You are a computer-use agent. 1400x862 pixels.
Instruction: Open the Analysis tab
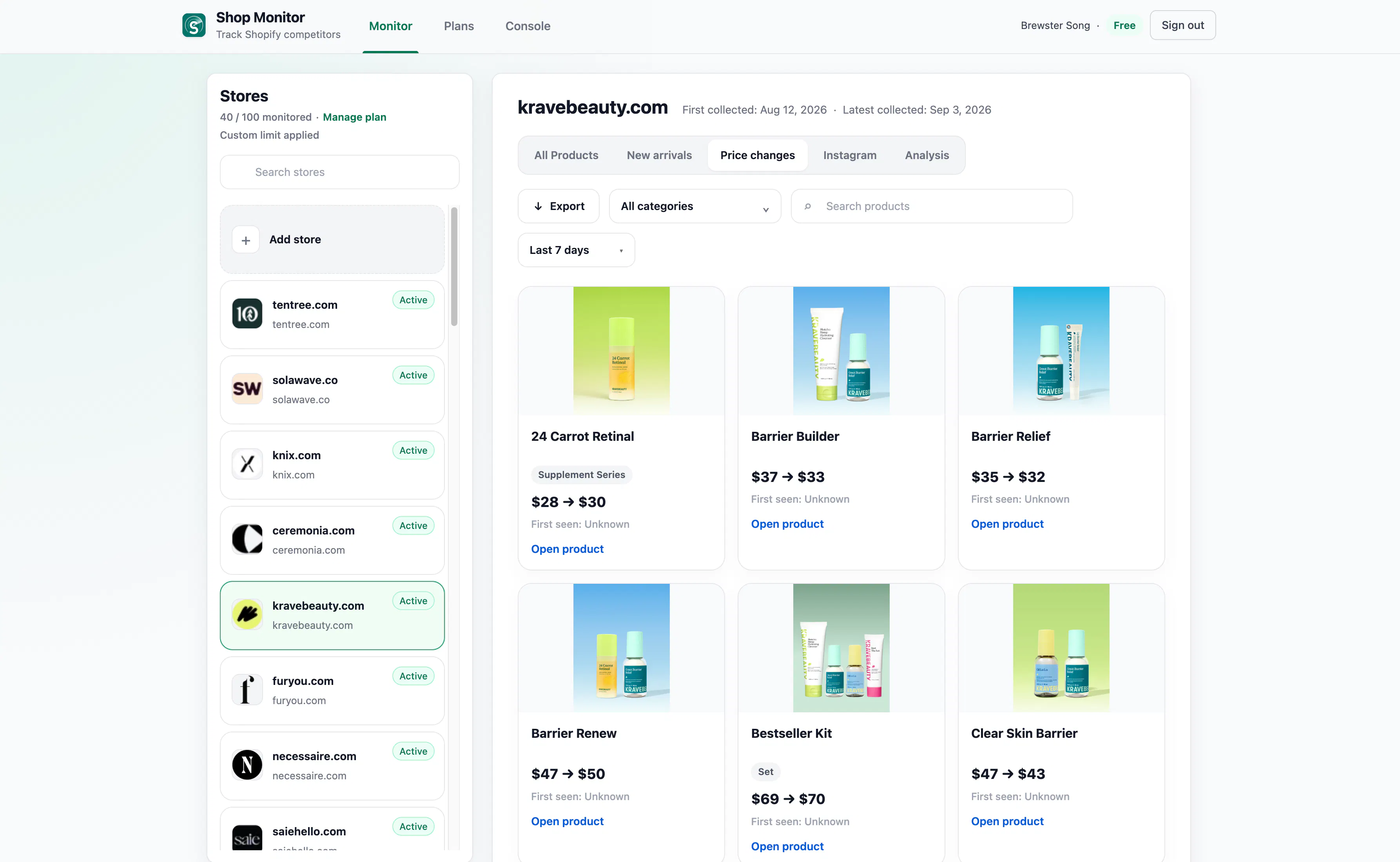[x=927, y=156]
